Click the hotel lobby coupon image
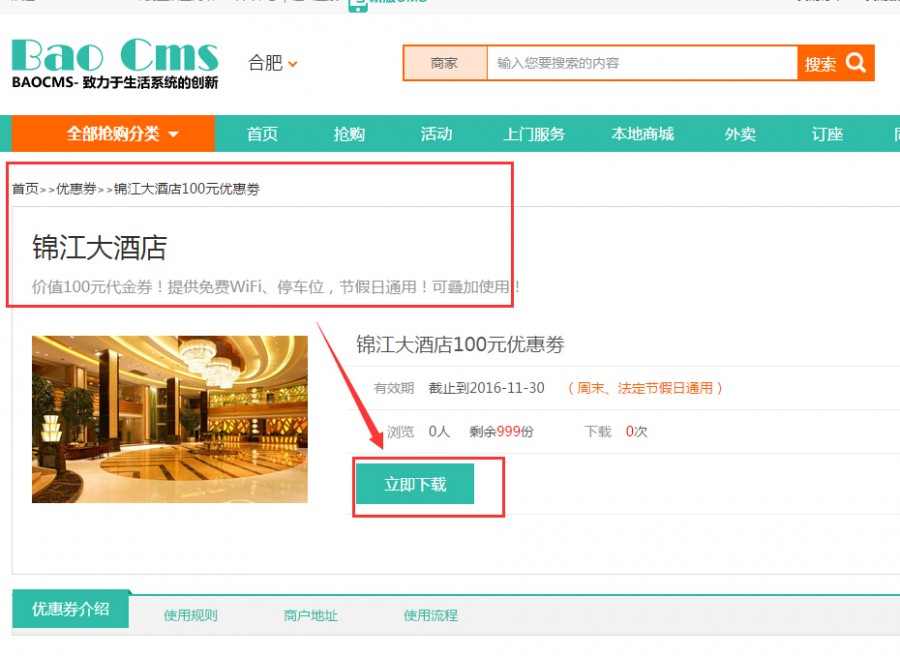 [170, 419]
